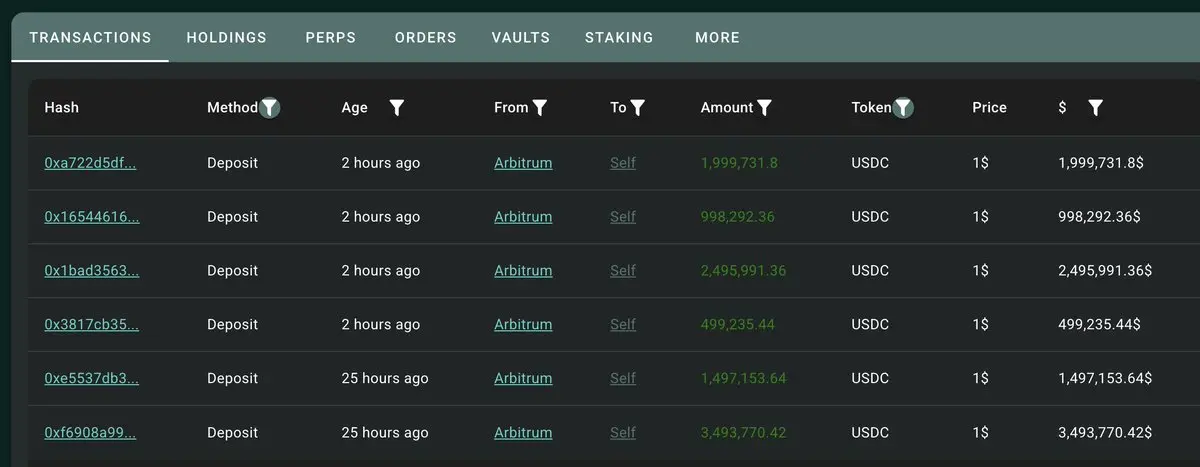Open the Age column filter icon
The image size is (1200, 467).
pos(396,108)
